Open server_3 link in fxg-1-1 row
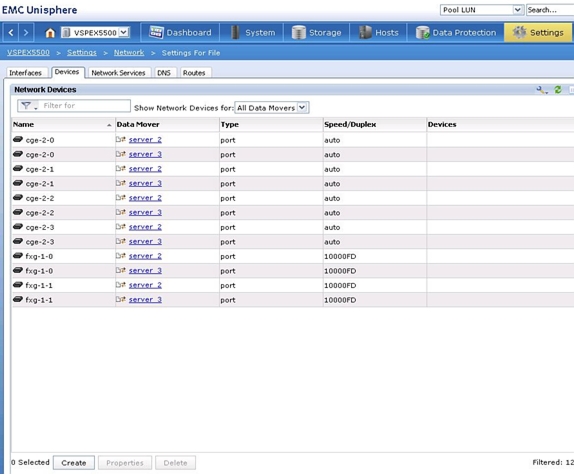The height and width of the screenshot is (475, 574). pos(145,300)
